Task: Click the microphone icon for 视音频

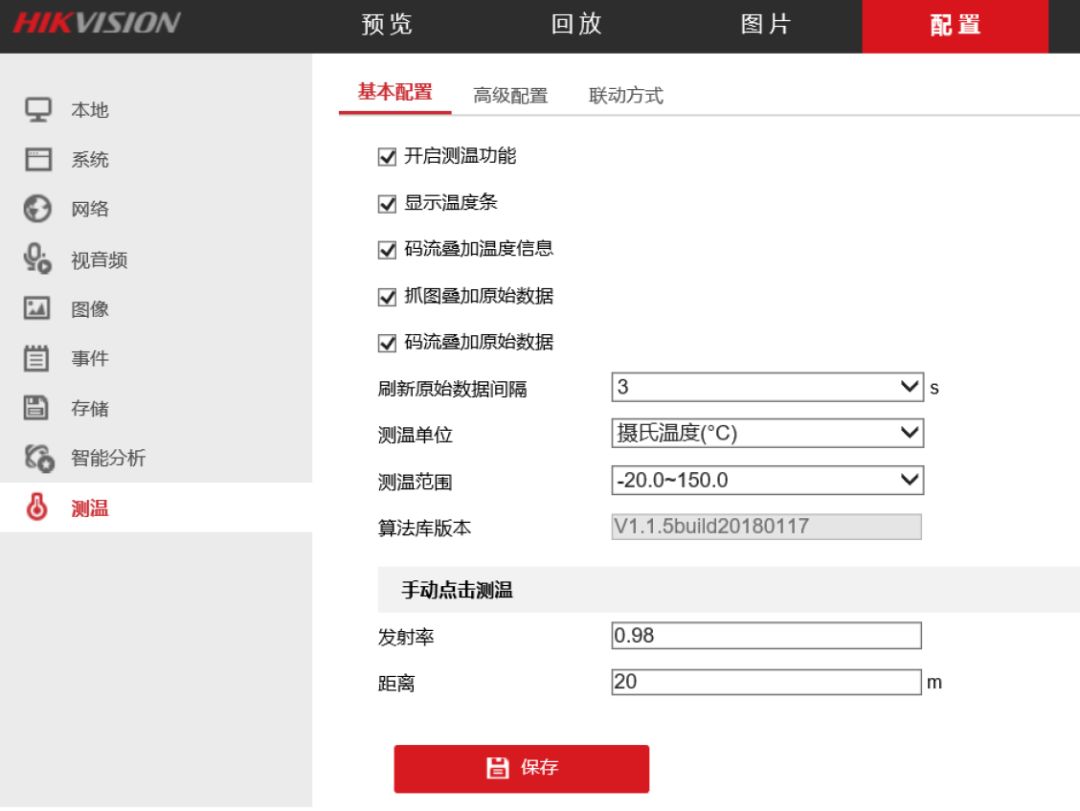Action: (x=37, y=259)
